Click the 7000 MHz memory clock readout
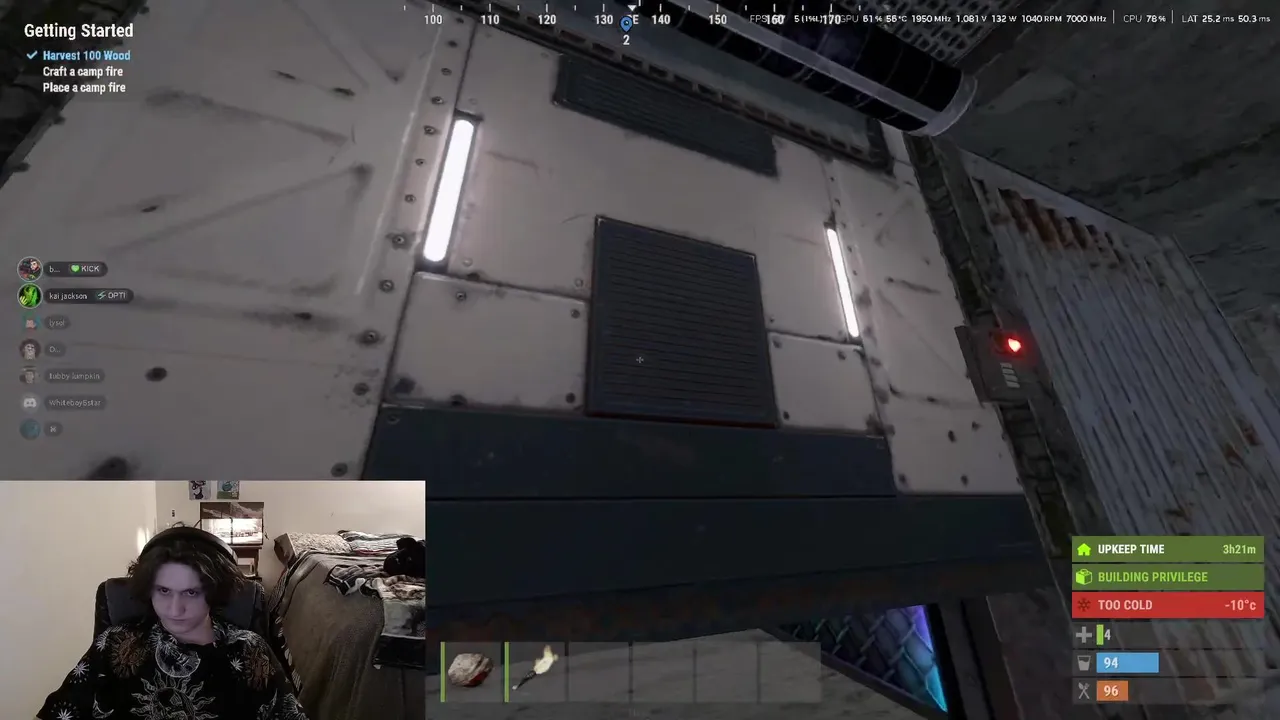This screenshot has width=1280, height=720. click(x=1085, y=19)
